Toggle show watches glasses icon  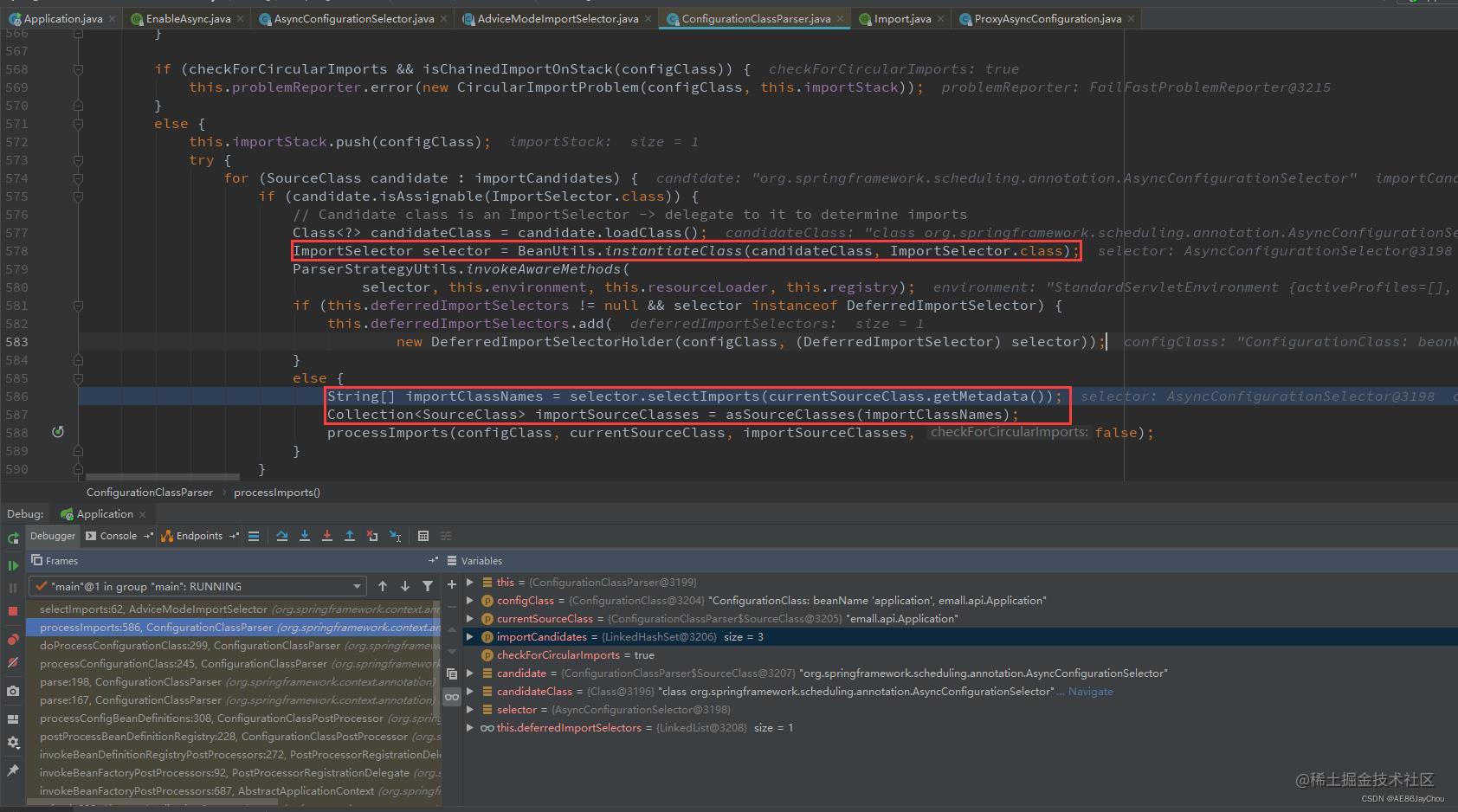(x=452, y=697)
